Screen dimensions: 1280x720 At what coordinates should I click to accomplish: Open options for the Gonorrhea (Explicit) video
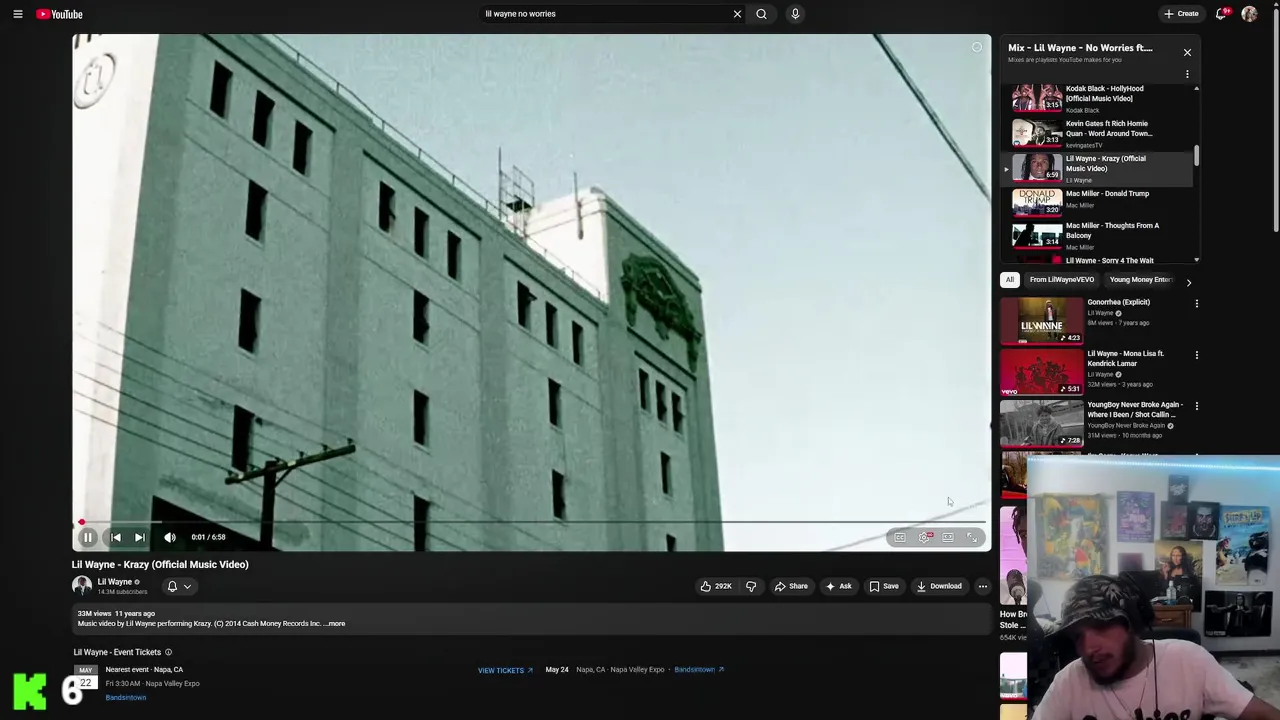1196,303
